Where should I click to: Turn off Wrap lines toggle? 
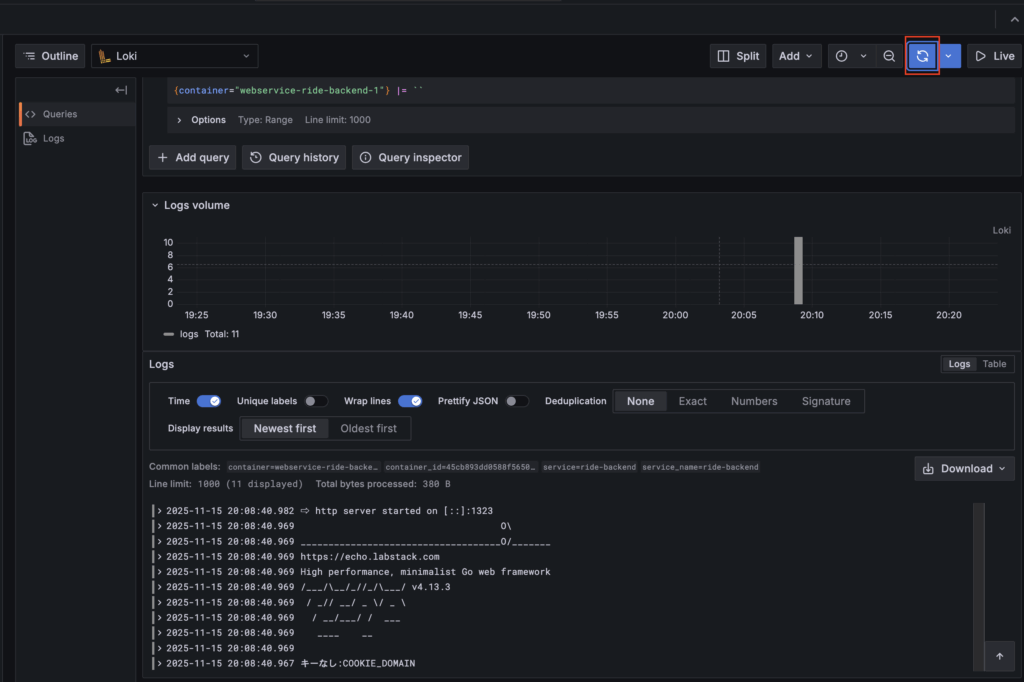(410, 401)
